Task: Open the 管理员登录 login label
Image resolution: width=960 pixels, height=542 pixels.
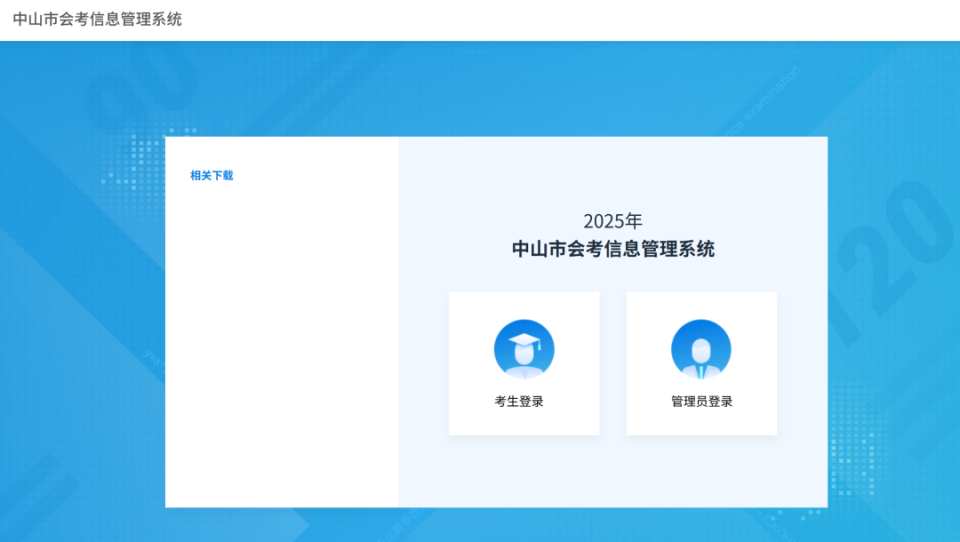Action: coord(702,401)
